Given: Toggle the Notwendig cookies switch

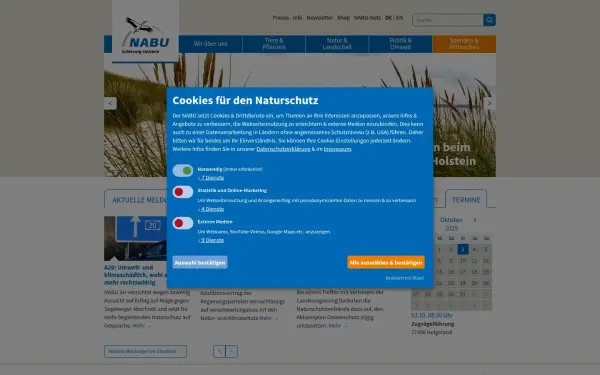Looking at the screenshot, I should pos(183,171).
